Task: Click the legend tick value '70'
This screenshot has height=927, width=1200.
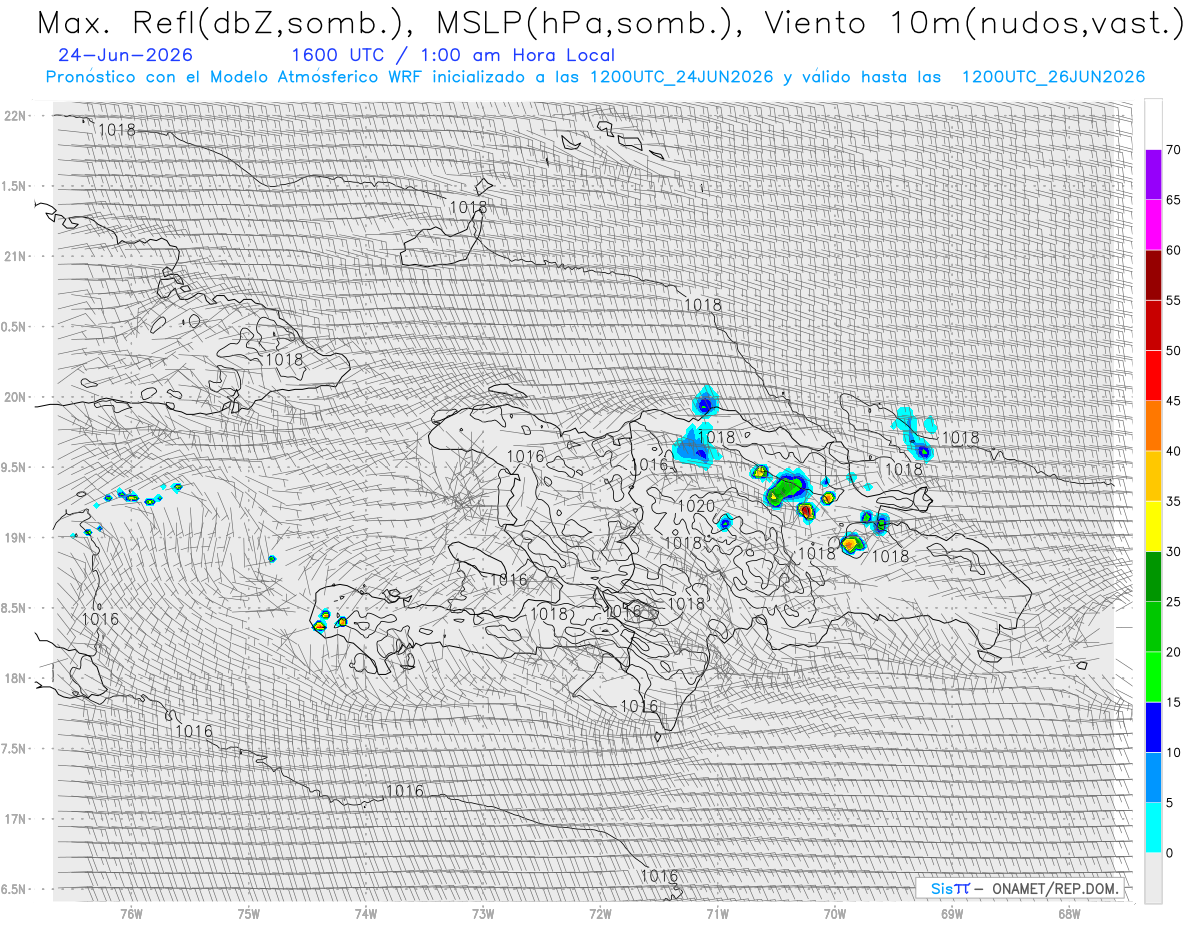Action: [1174, 150]
